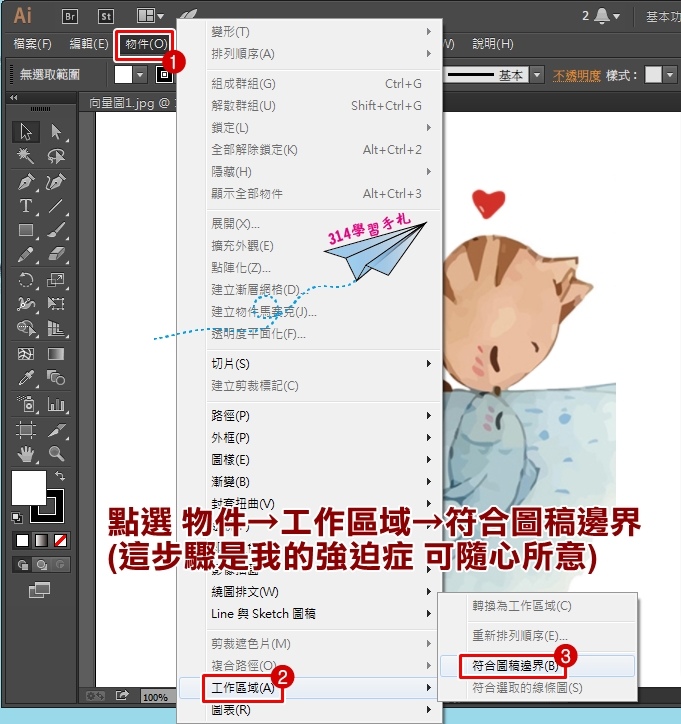Select the Slice tool
The width and height of the screenshot is (681, 724).
[56, 430]
